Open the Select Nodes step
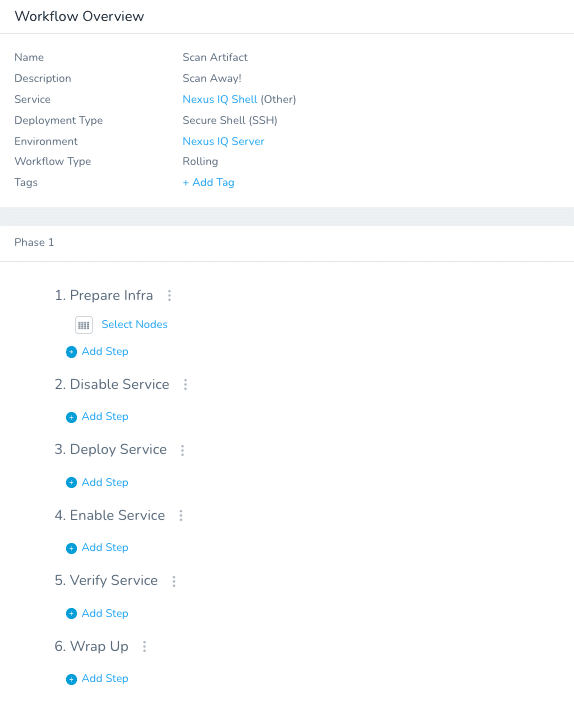 (134, 324)
